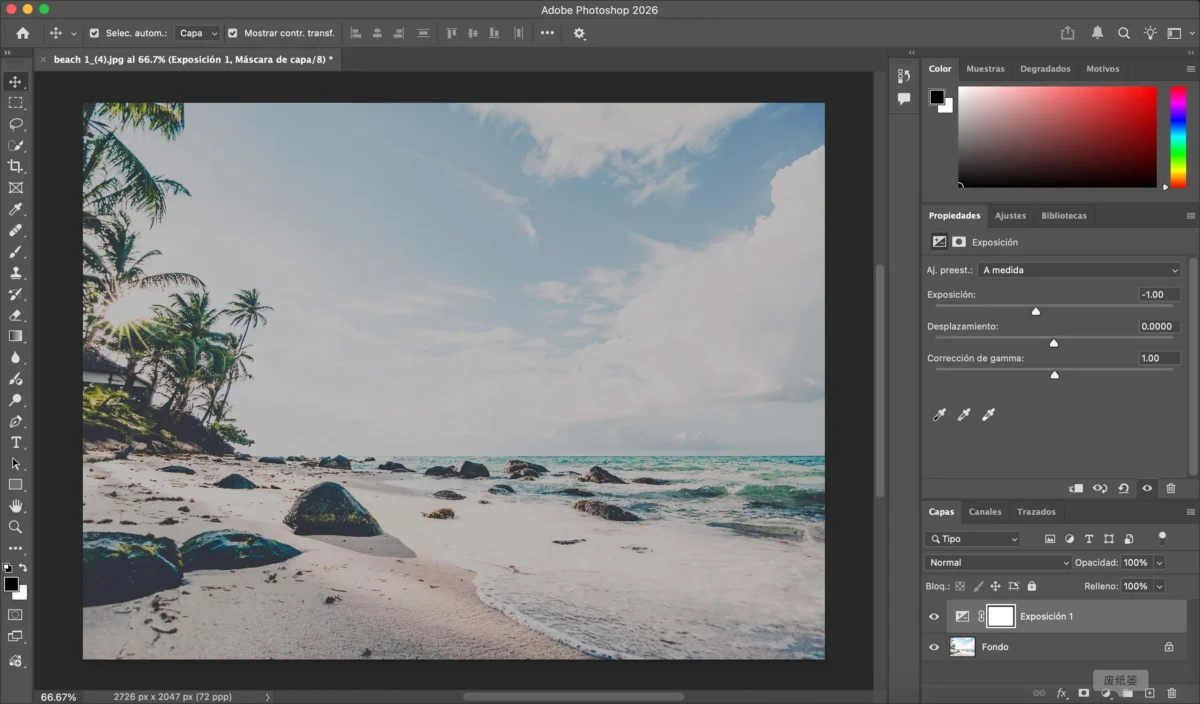Click the Exposición slider handle

tap(1036, 311)
